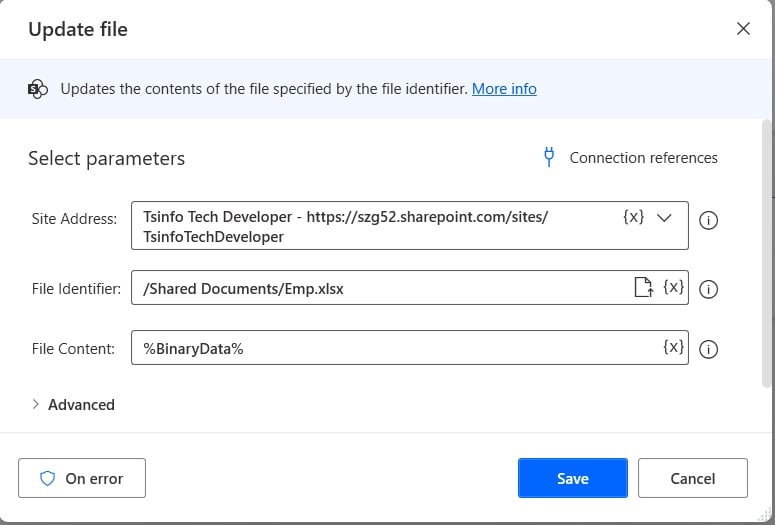Screen dimensions: 775x525
Task: Click the File Content label
Action: (73, 349)
